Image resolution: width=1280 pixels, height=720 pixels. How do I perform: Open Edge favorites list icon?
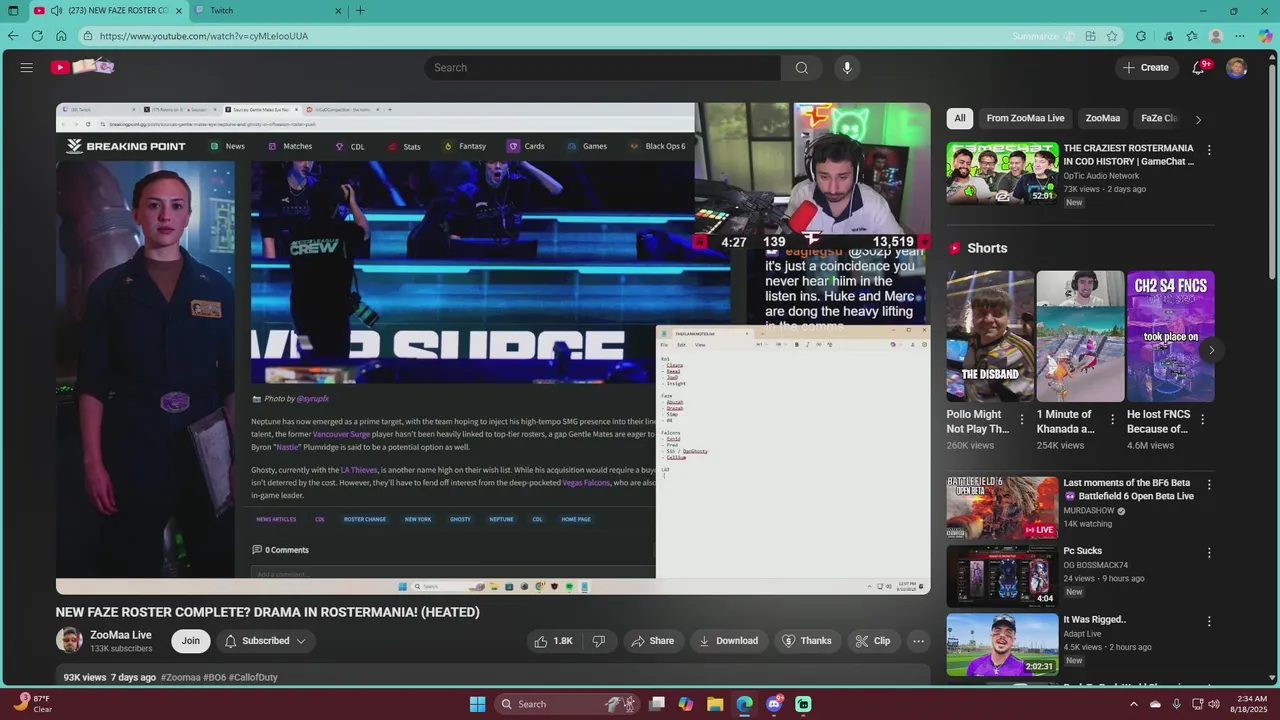tap(1192, 36)
